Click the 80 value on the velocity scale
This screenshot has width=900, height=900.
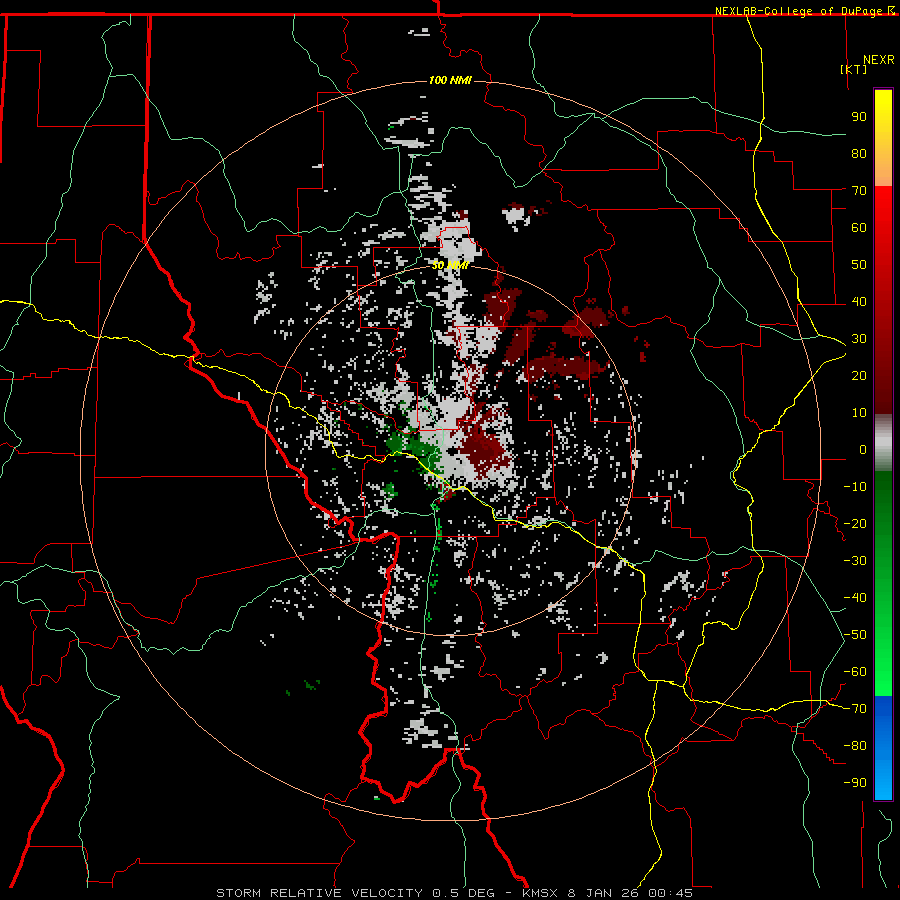(859, 154)
